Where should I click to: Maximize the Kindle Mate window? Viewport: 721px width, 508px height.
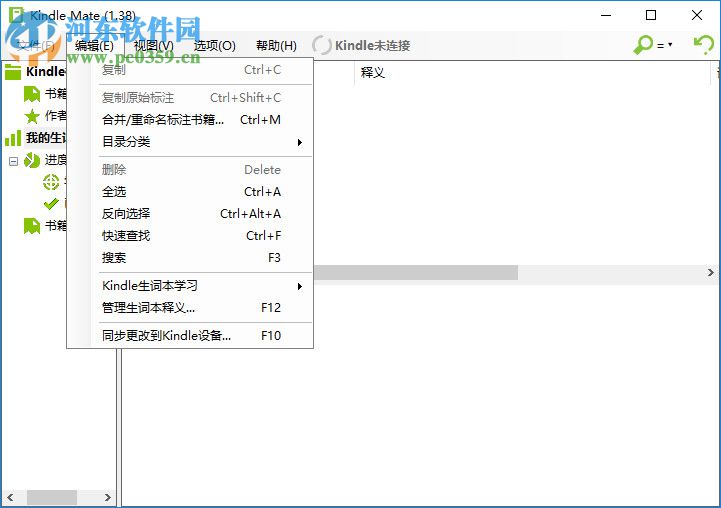tap(651, 15)
